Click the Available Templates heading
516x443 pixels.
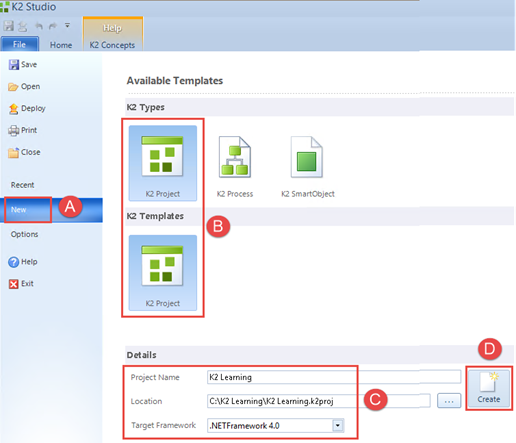[175, 81]
